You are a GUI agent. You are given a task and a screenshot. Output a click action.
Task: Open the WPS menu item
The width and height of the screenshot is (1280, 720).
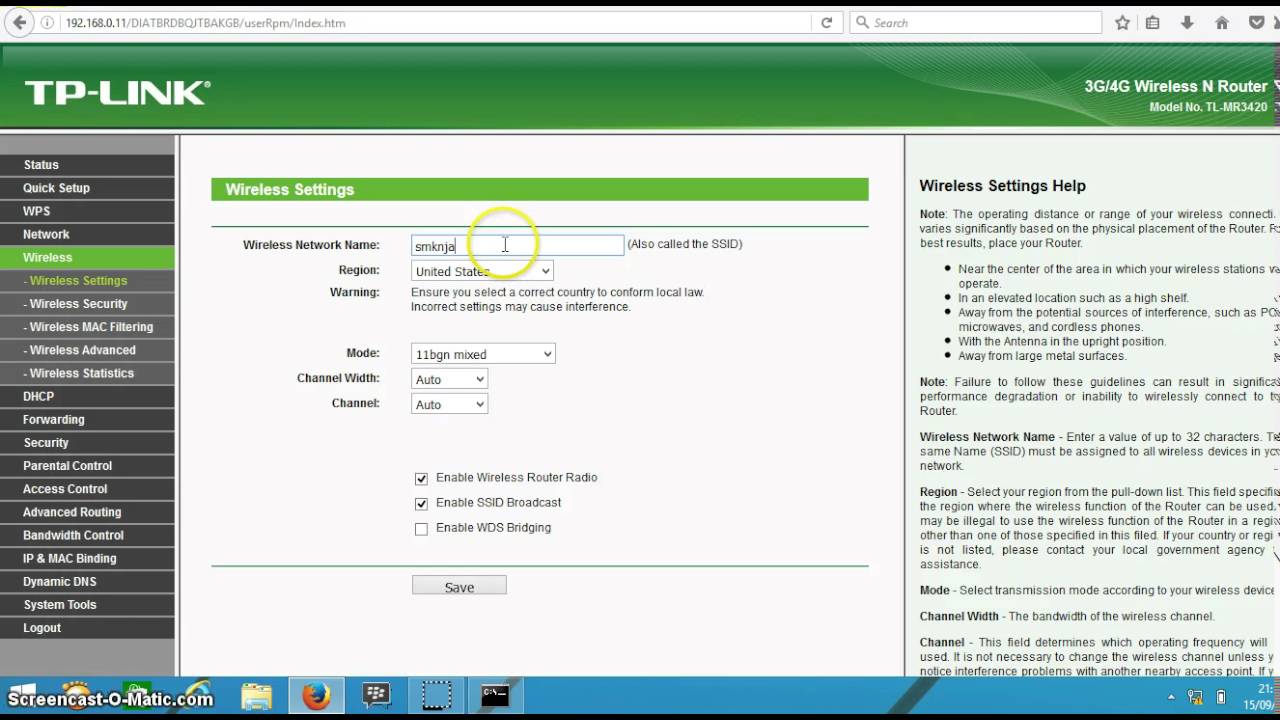(x=87, y=211)
